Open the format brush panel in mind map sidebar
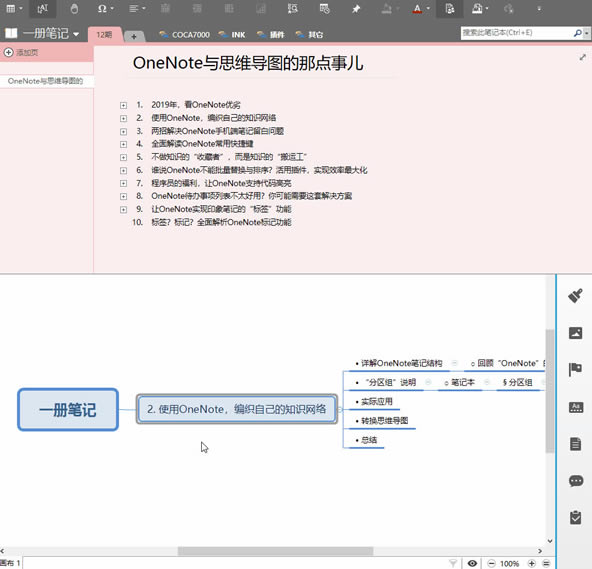Viewport: 592px width, 569px height. pyautogui.click(x=575, y=296)
